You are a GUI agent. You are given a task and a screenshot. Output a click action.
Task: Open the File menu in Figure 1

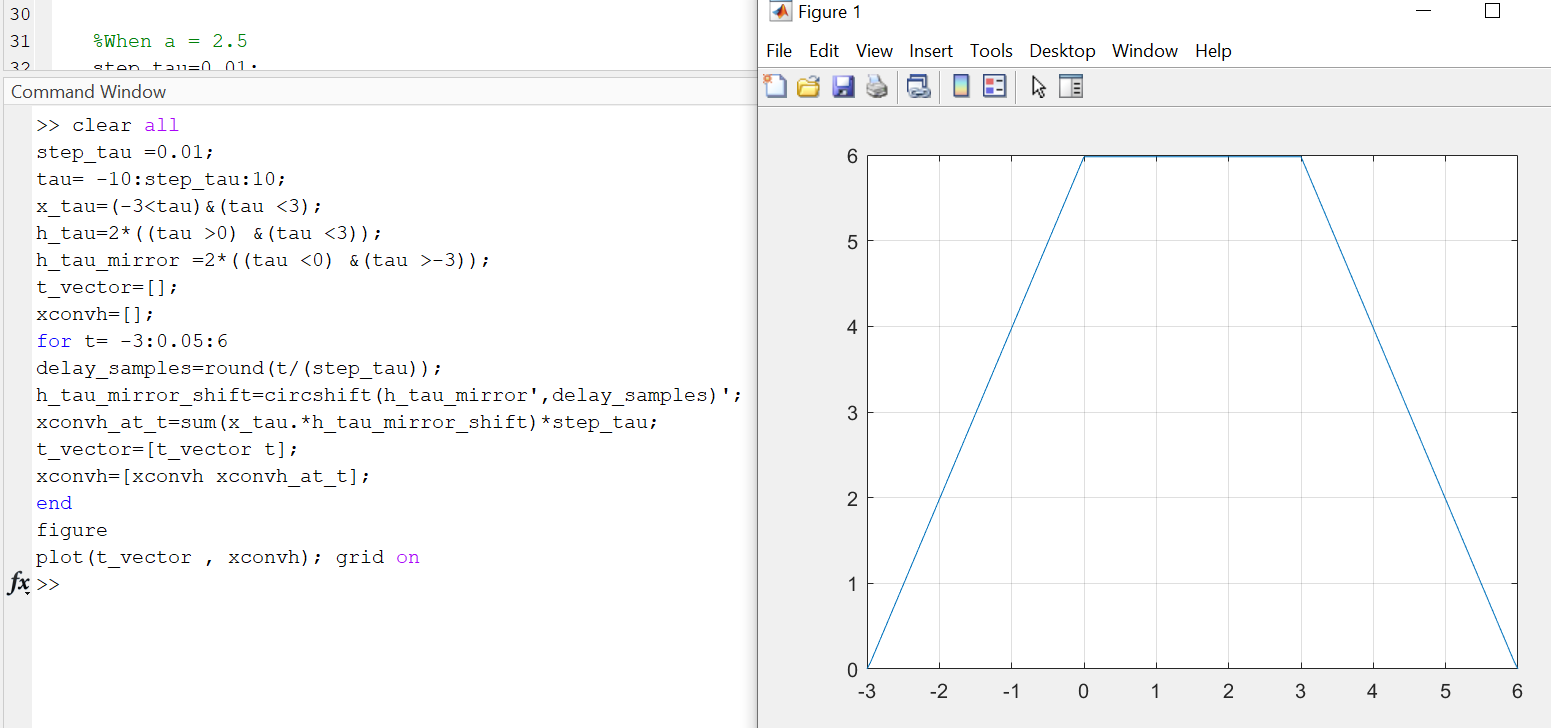click(x=779, y=50)
